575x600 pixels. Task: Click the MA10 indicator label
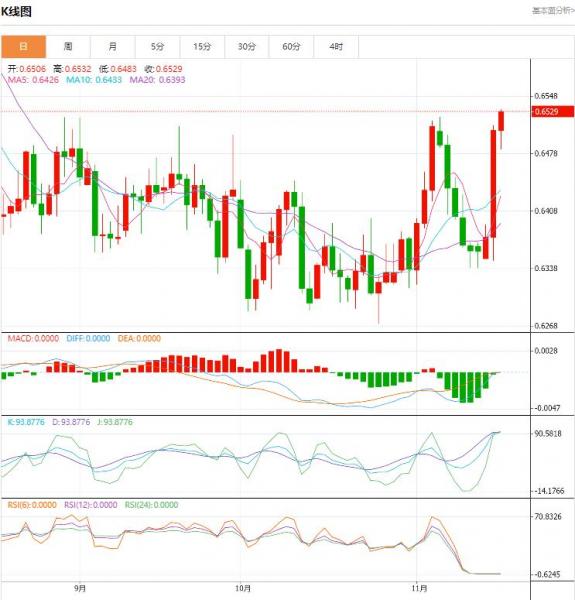pos(94,80)
